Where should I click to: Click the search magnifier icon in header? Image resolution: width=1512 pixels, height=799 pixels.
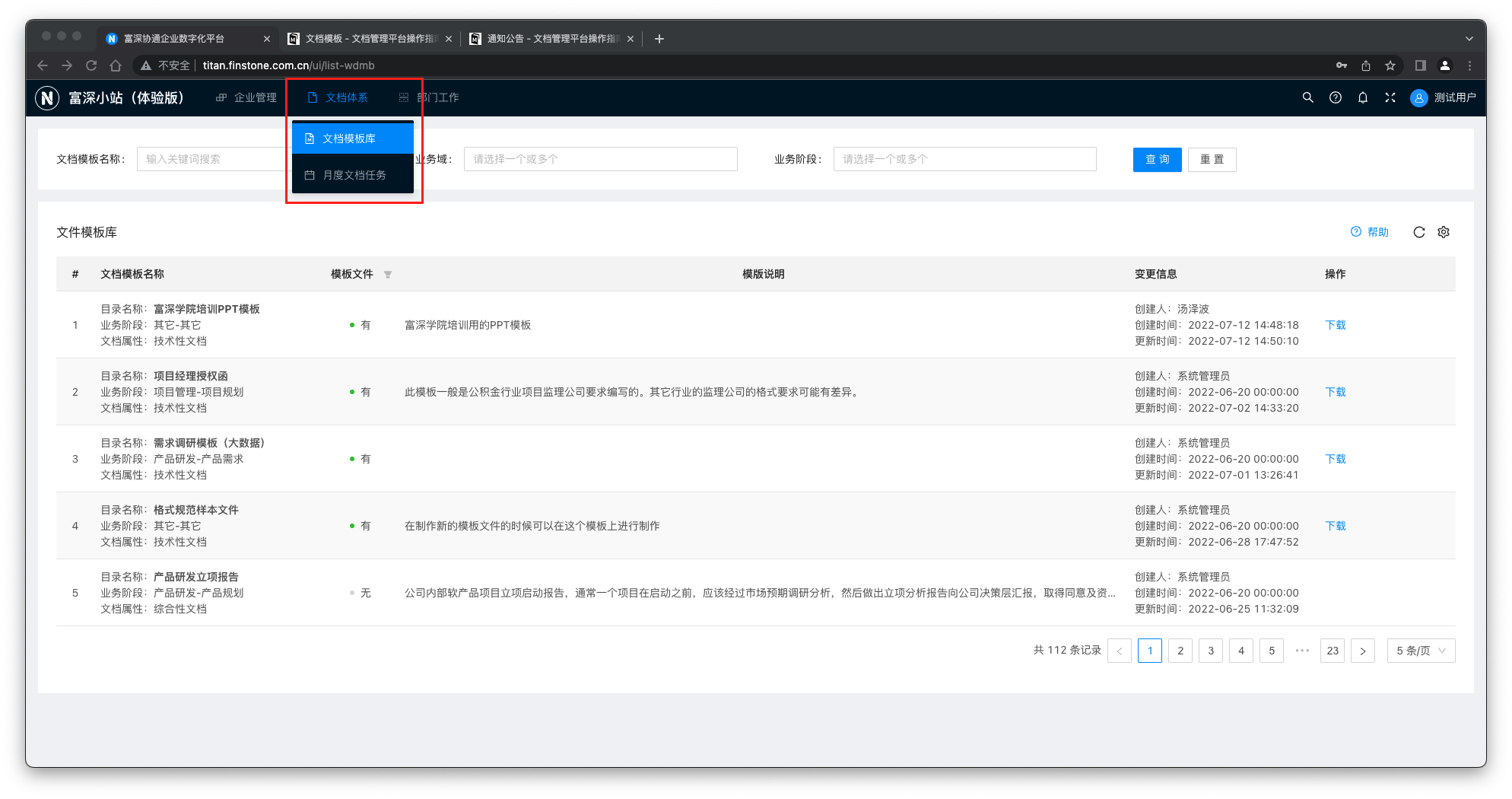click(x=1307, y=97)
